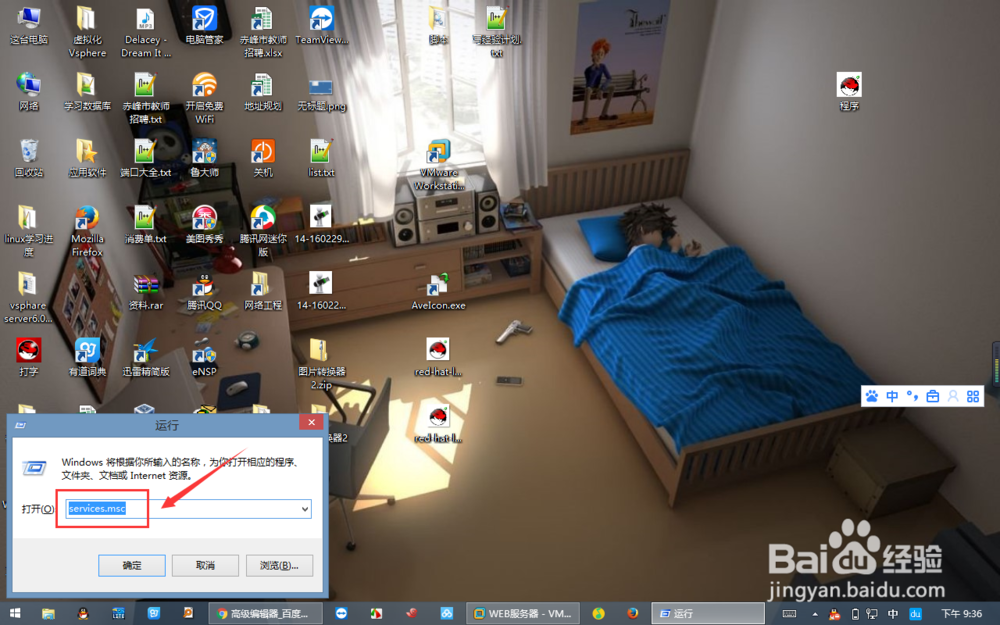Screen dimensions: 1000x625
Task: Click the TeamViewer desktop shortcut
Action: [x=321, y=26]
